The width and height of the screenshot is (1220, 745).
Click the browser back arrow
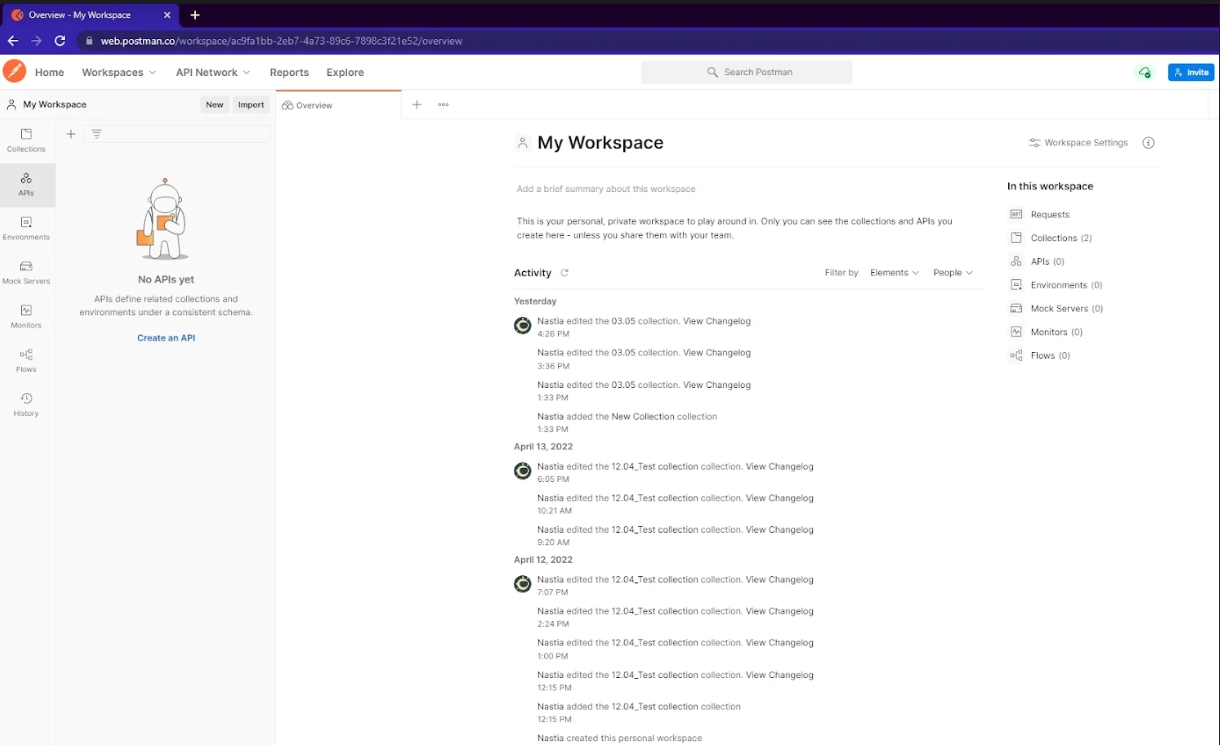click(x=13, y=41)
